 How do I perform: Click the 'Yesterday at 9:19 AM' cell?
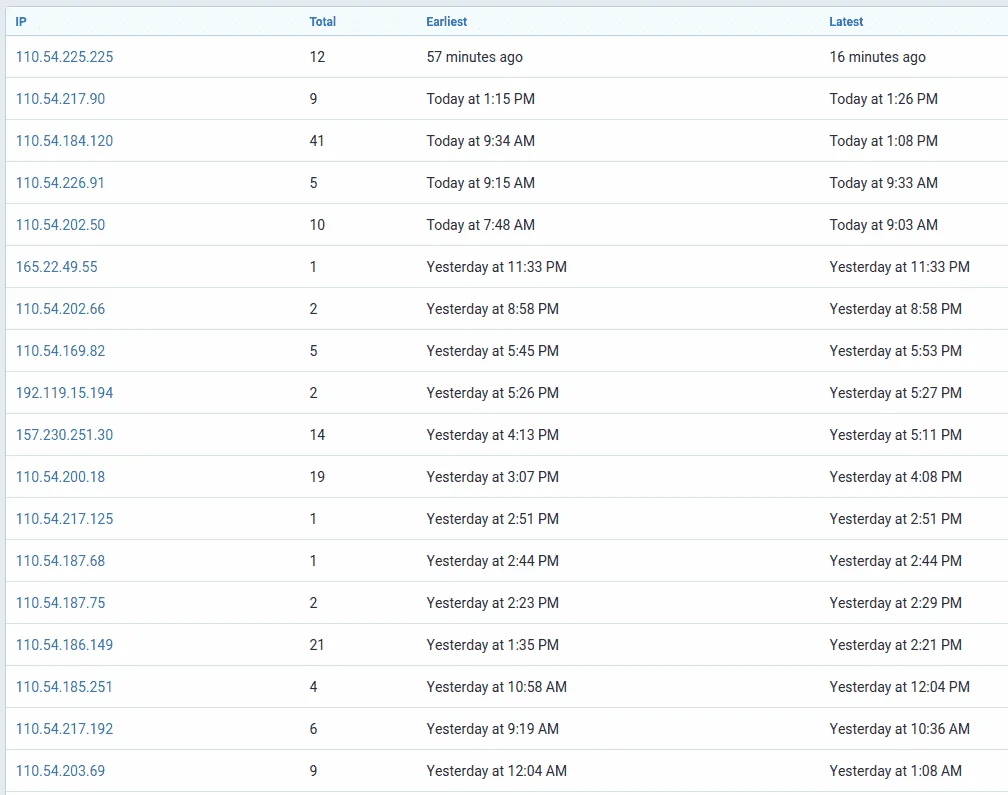click(x=492, y=729)
